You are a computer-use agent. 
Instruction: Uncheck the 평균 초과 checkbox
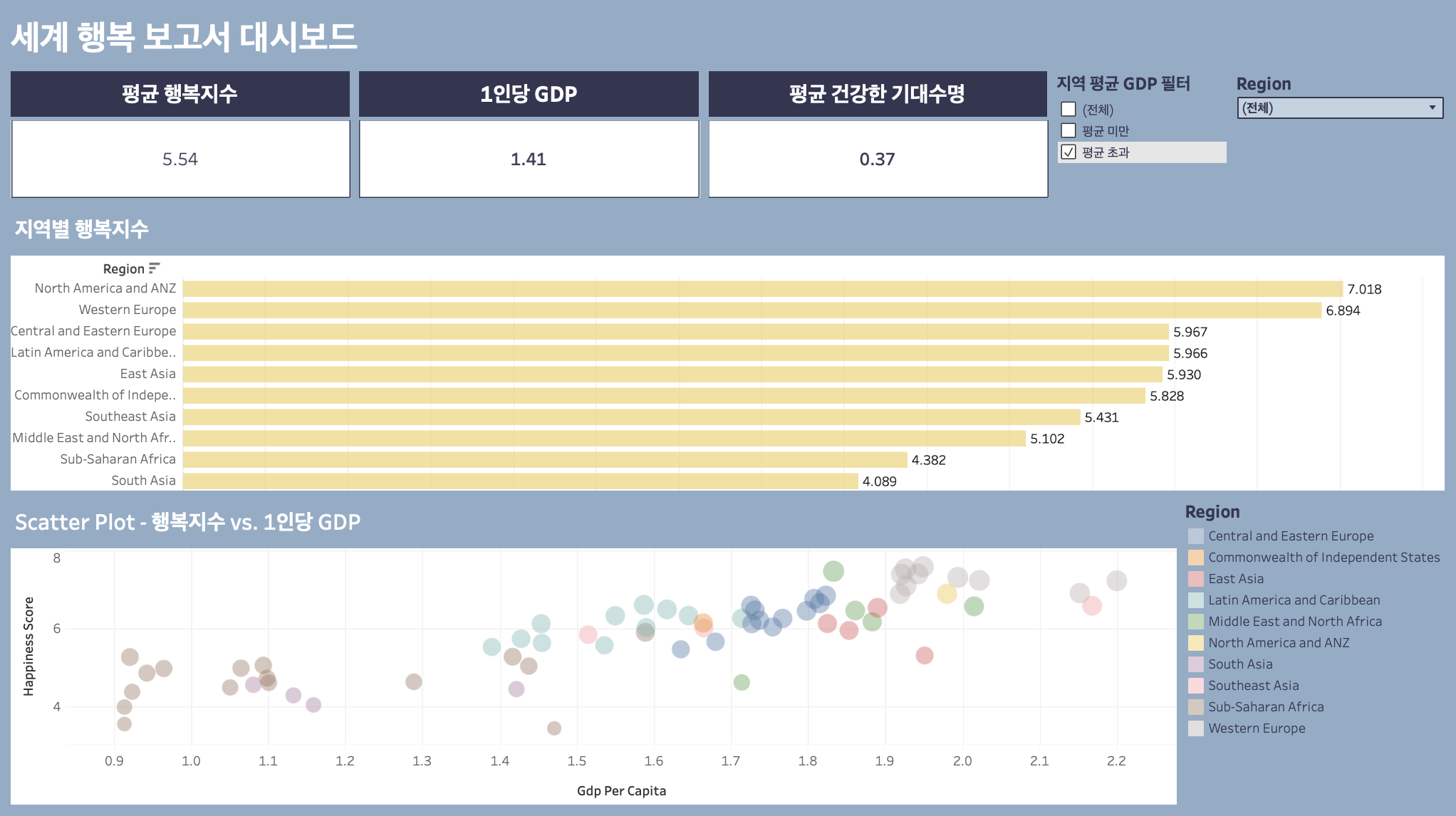tap(1068, 152)
